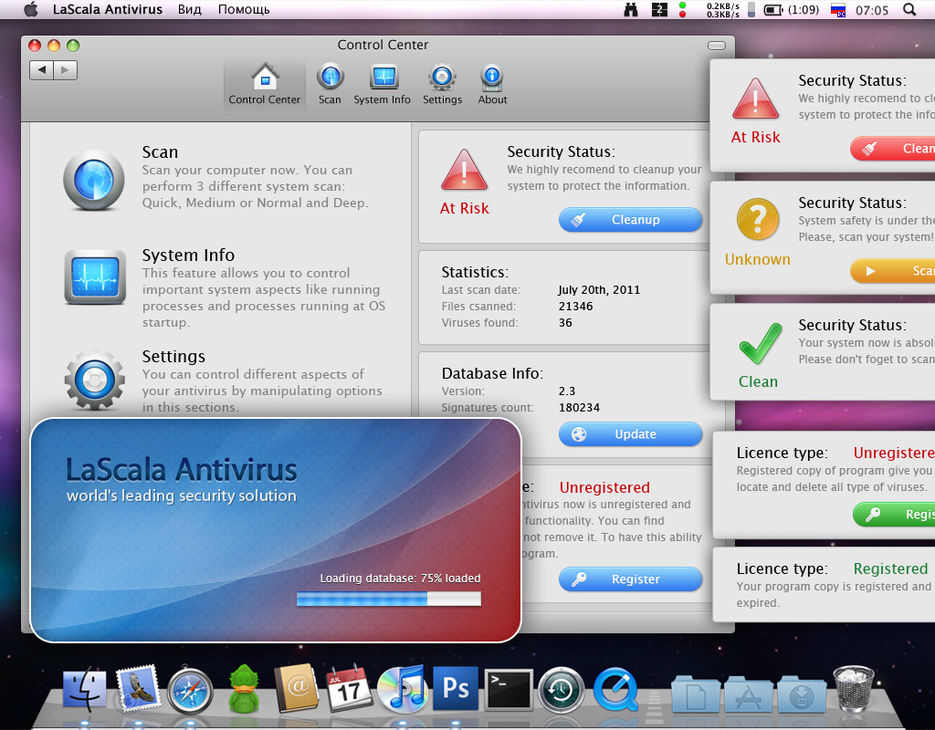Image resolution: width=935 pixels, height=730 pixels.
Task: Click the blue Register button
Action: (x=630, y=579)
